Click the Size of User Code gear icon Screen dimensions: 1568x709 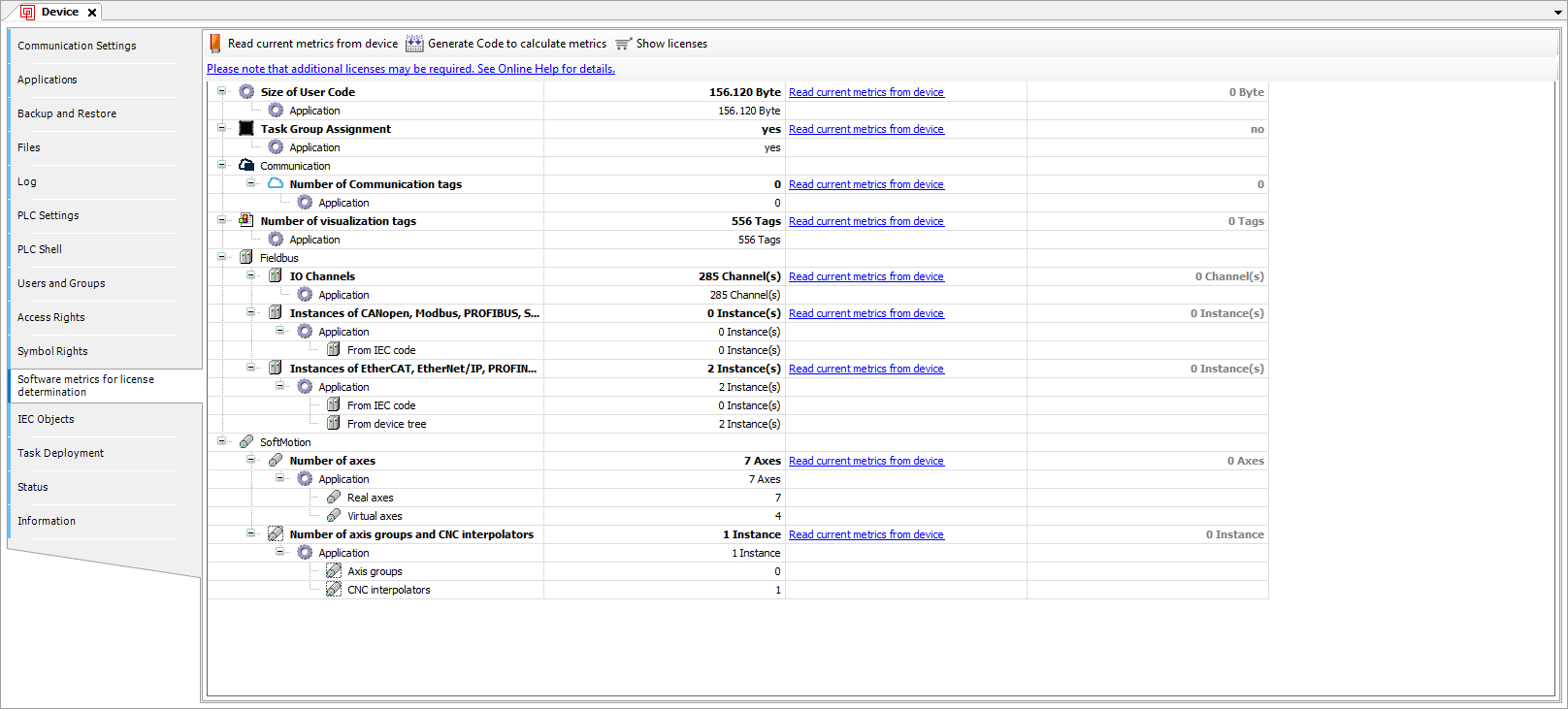coord(246,92)
